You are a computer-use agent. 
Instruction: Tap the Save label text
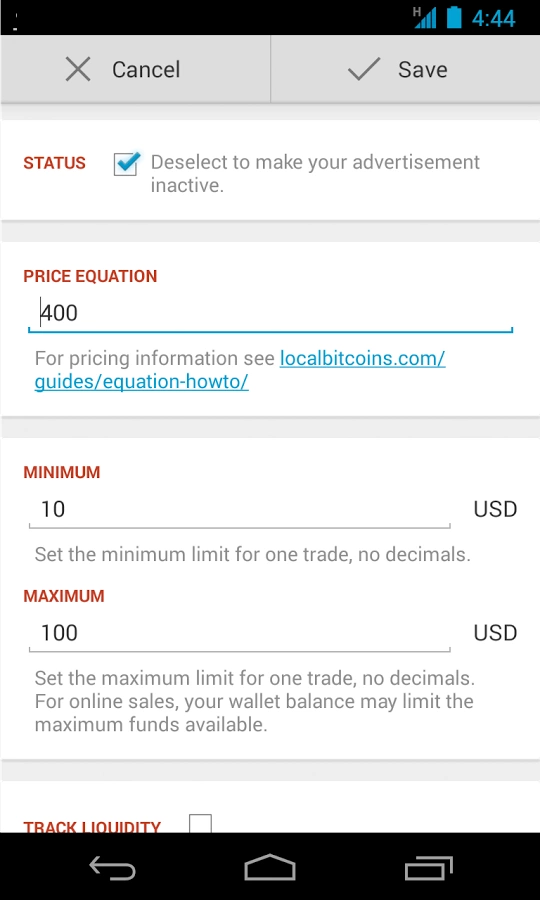coord(423,69)
